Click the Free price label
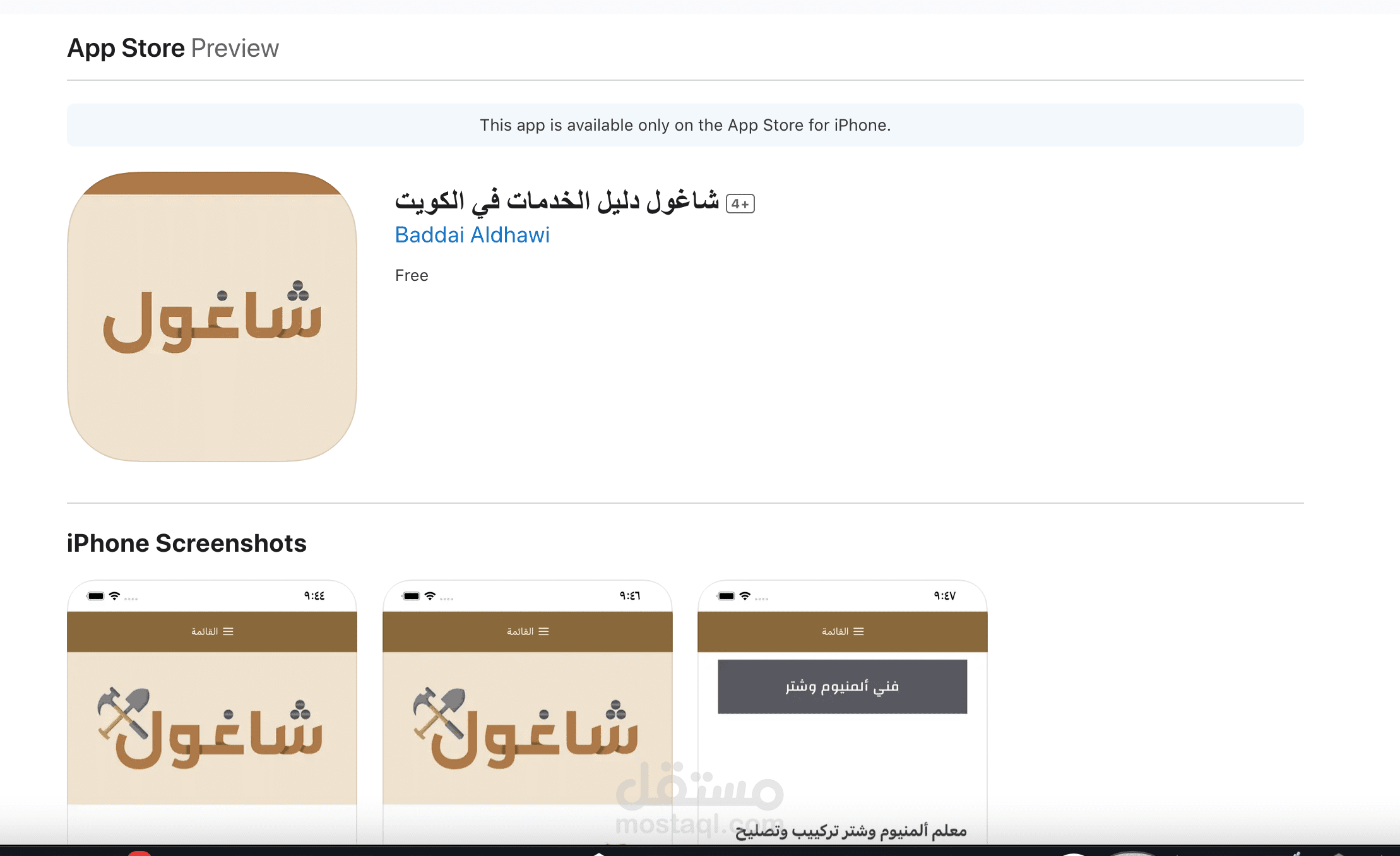The image size is (1400, 856). coord(412,276)
